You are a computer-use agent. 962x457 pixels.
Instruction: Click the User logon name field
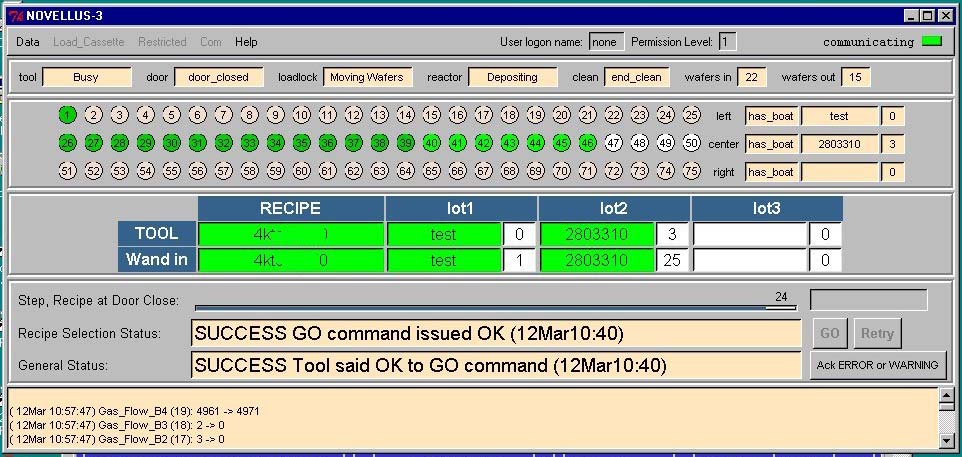coord(606,42)
